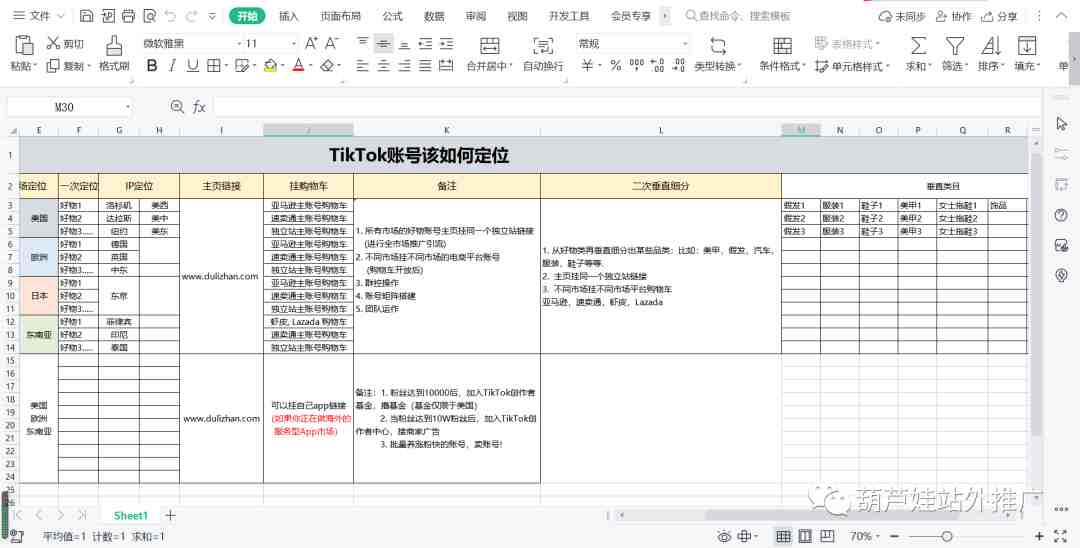Click the fill color bucket icon
Viewport: 1080px width, 548px height.
click(270, 65)
